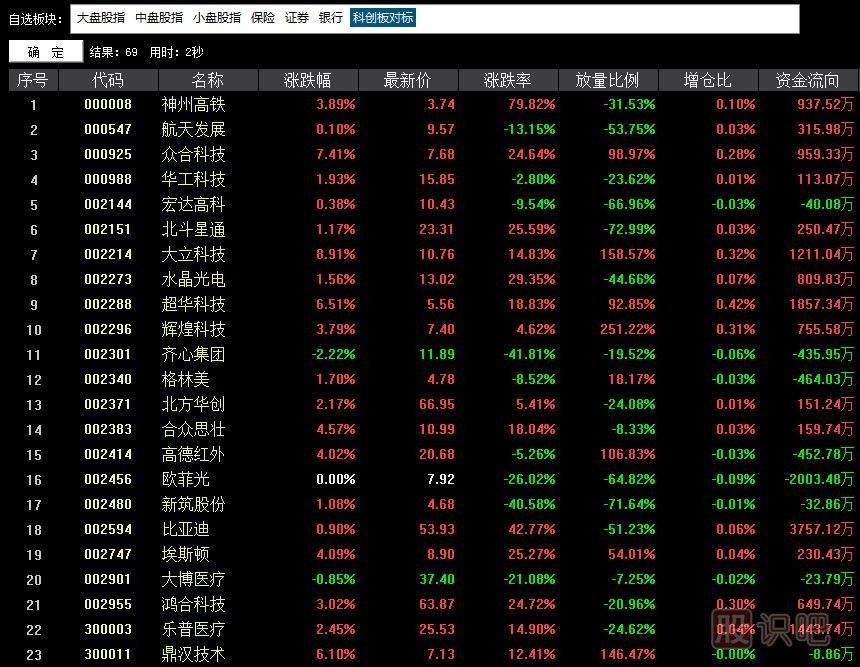Viewport: 860px width, 667px height.
Task: Switch to the 银行 sector
Action: pyautogui.click(x=331, y=18)
